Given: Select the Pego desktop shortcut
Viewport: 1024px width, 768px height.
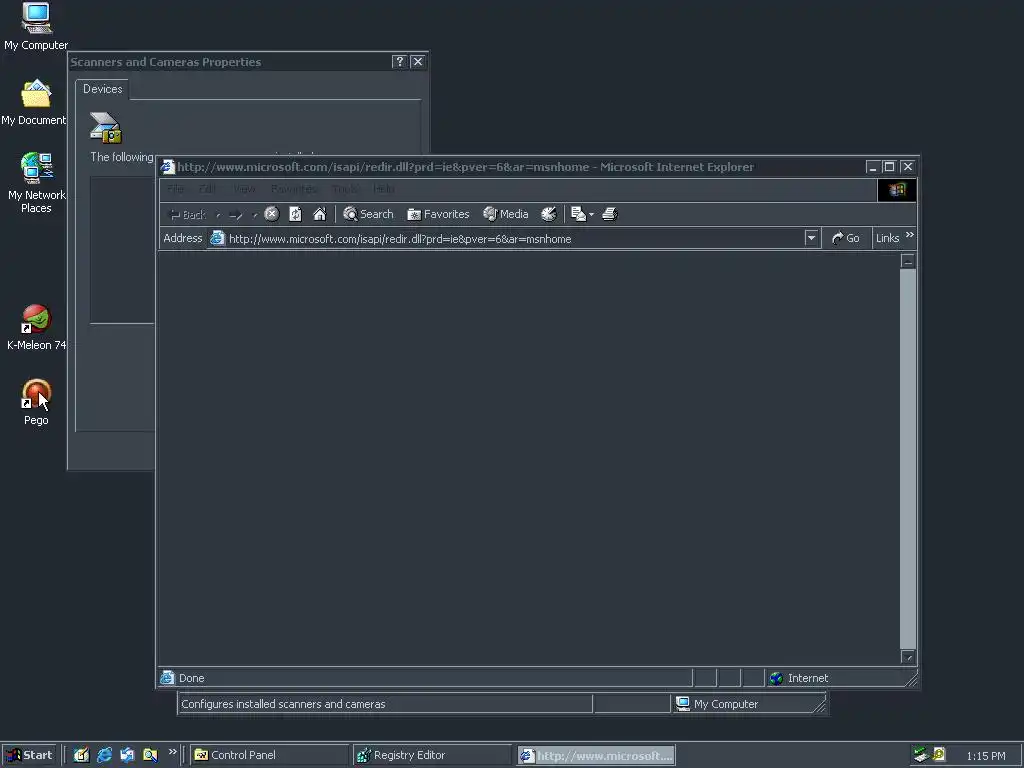Looking at the screenshot, I should [36, 403].
